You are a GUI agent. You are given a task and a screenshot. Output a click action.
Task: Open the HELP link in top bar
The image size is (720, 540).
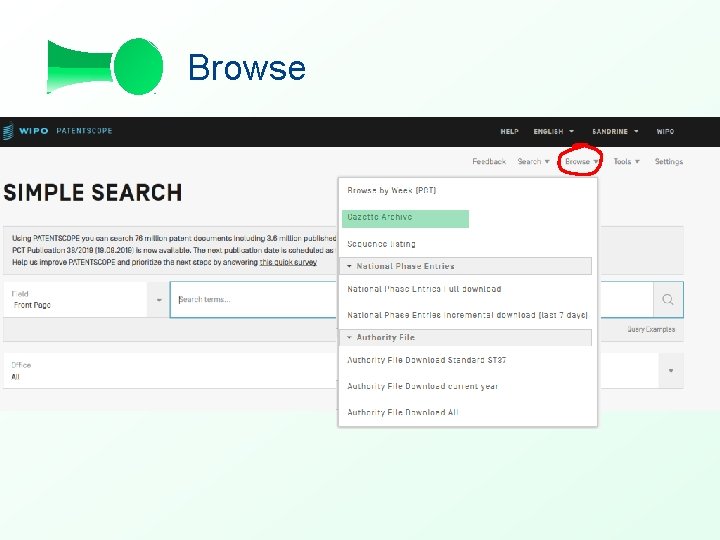[509, 131]
